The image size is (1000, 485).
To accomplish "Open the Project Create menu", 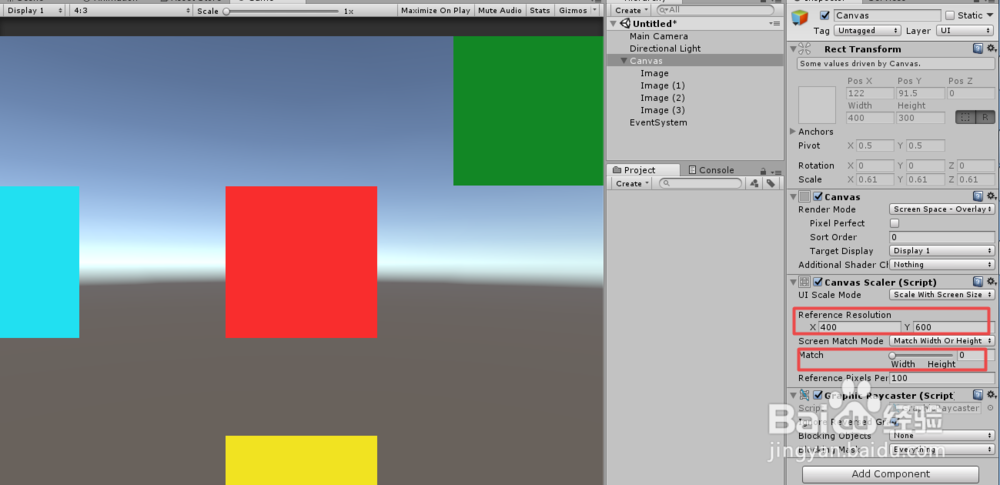I will point(631,183).
